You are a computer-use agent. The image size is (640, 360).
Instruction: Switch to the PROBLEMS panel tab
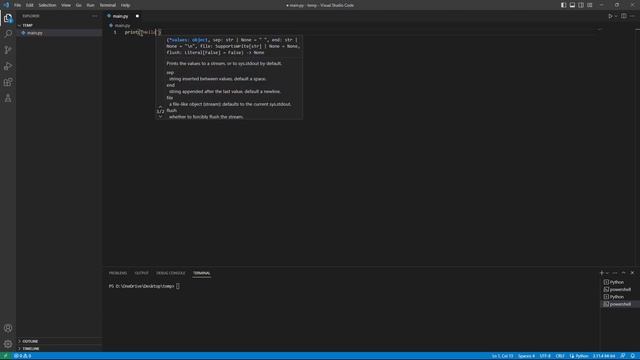118,273
